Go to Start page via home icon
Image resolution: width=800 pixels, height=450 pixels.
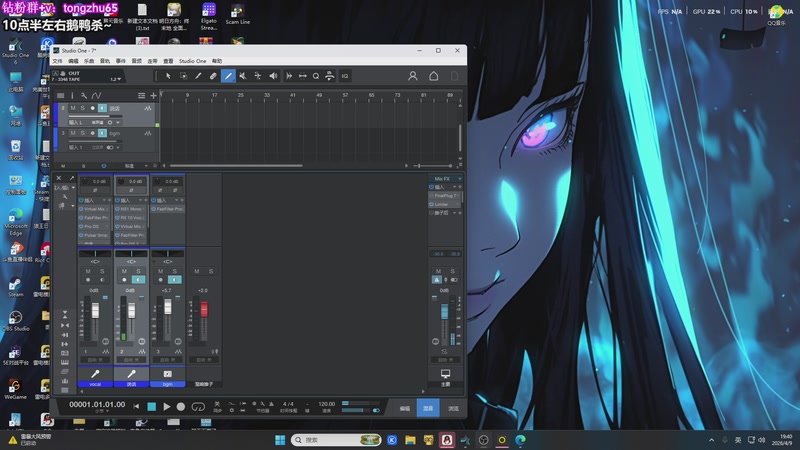coord(433,76)
